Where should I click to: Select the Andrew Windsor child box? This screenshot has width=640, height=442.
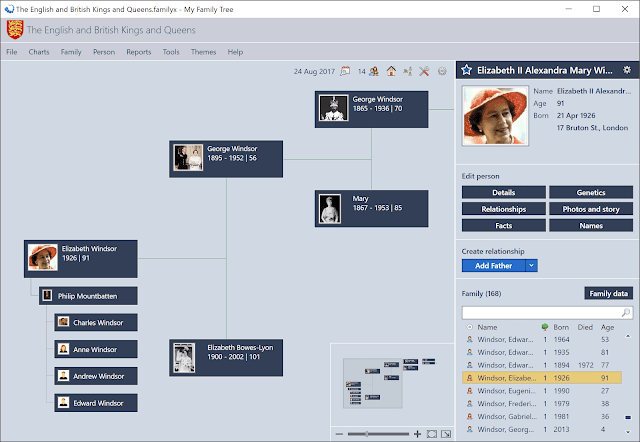click(96, 376)
